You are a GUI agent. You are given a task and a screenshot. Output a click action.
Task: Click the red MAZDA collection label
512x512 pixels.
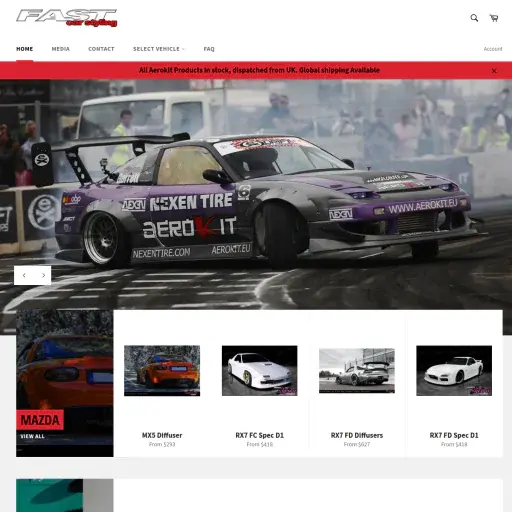pos(40,420)
